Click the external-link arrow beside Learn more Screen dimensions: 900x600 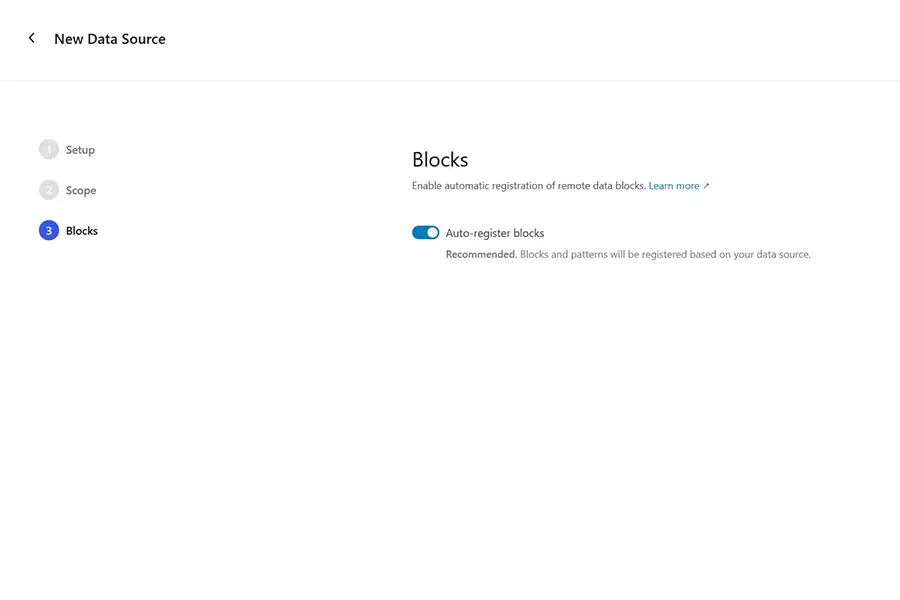tap(707, 185)
